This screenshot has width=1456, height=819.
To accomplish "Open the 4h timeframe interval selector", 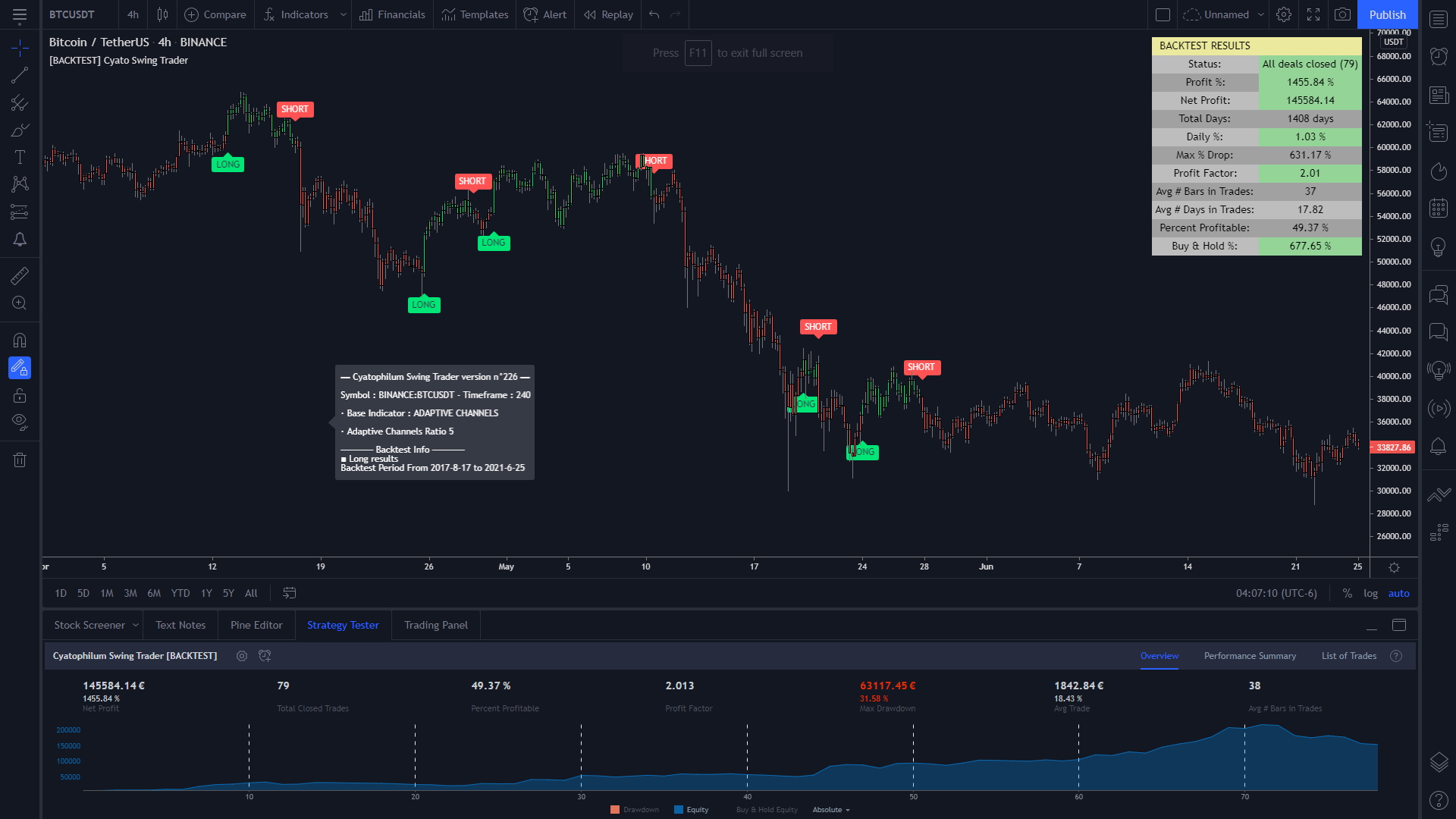I will tap(133, 14).
